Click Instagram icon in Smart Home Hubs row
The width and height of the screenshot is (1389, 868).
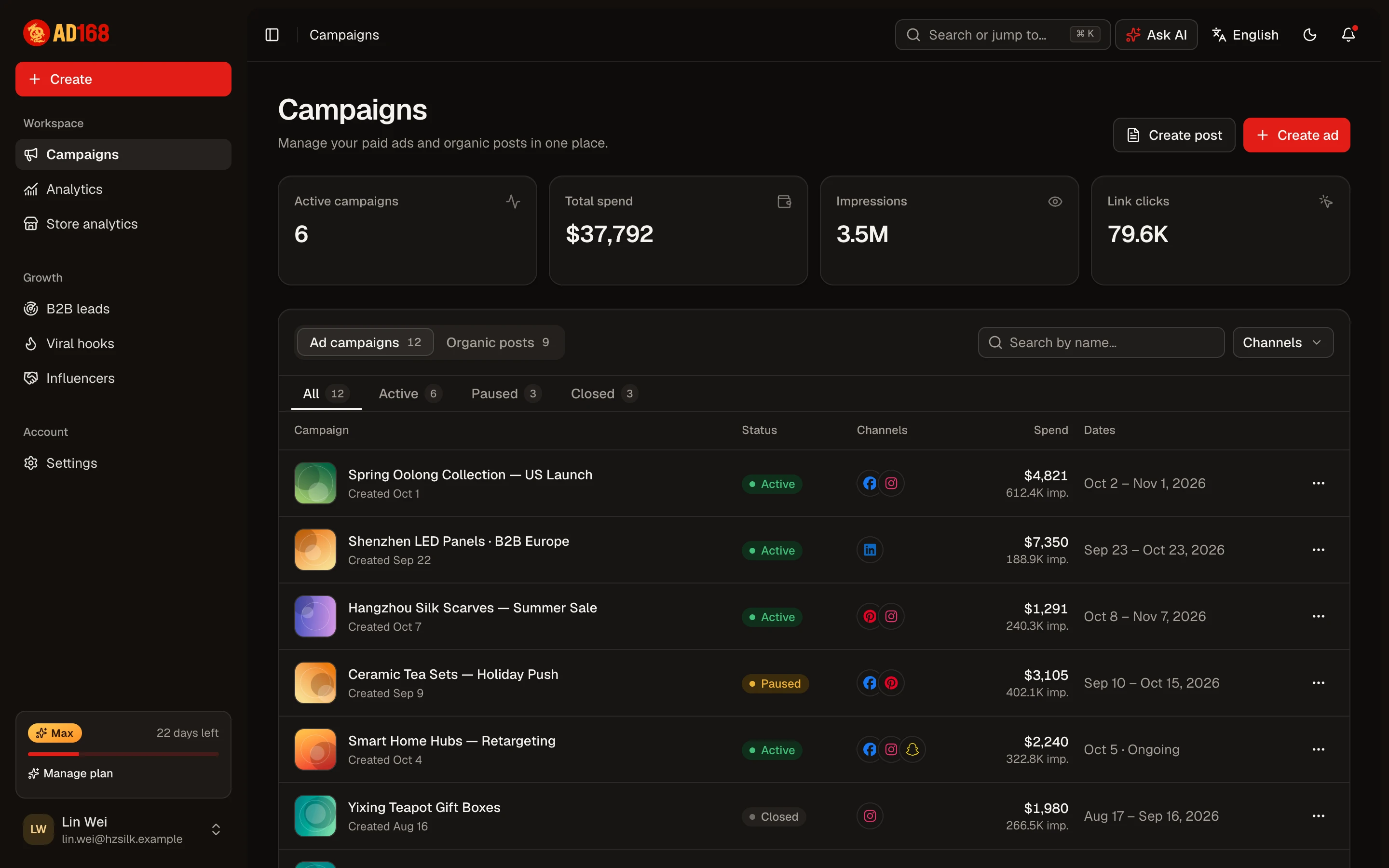click(891, 750)
